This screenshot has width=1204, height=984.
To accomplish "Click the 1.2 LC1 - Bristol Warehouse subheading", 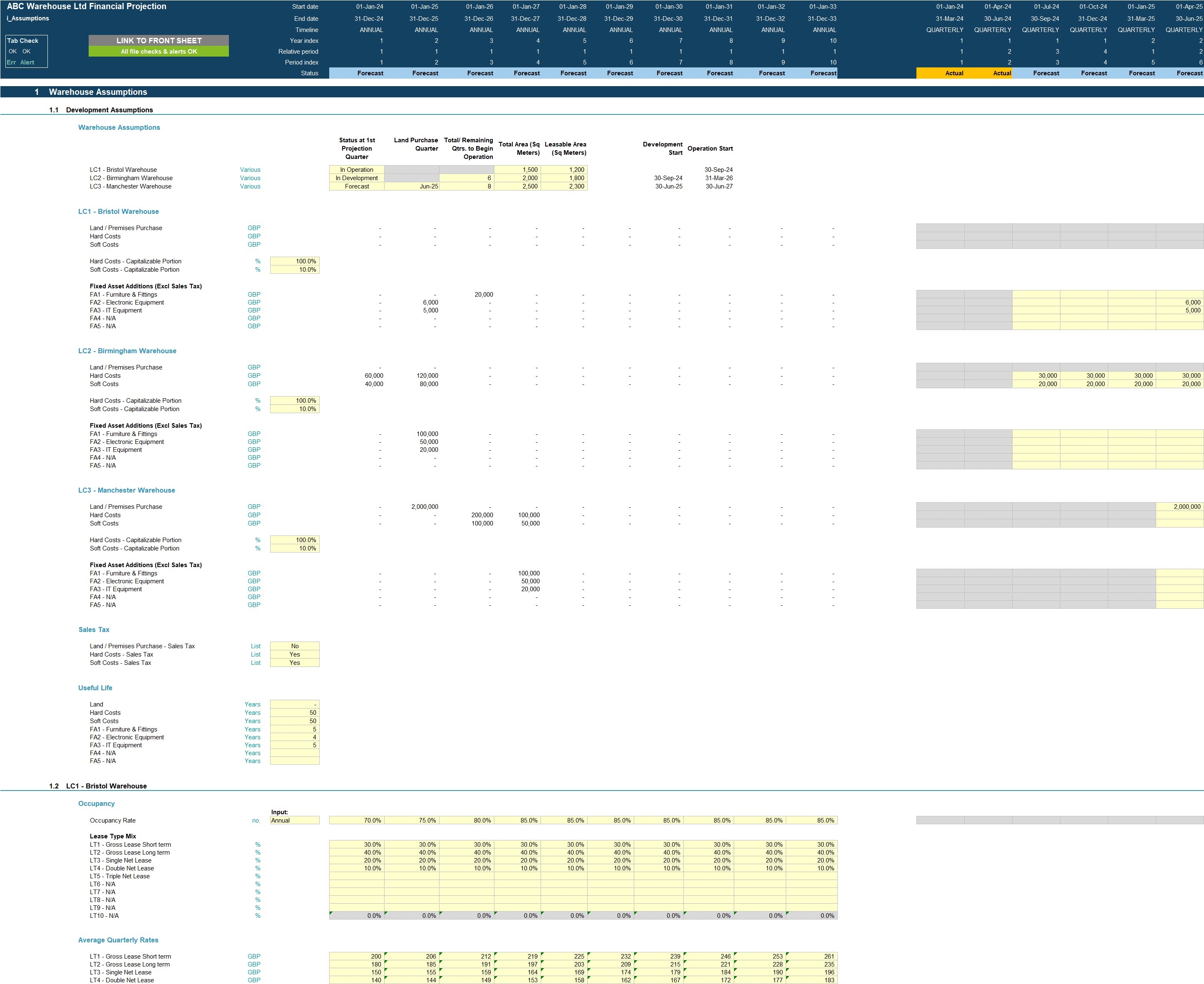I will pos(106,786).
